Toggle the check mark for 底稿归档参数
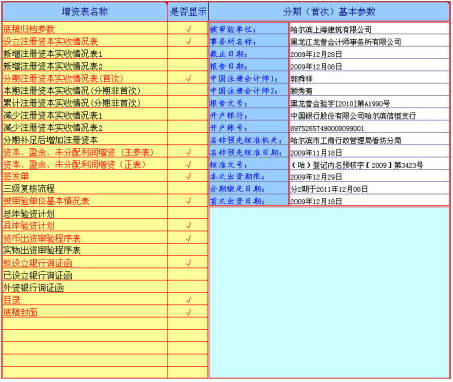The image size is (453, 382). coord(188,29)
